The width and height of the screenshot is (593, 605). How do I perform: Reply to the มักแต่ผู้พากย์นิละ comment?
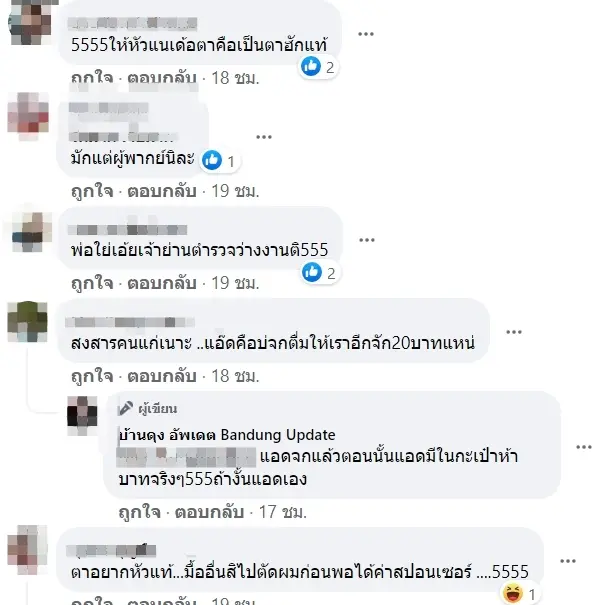coord(162,191)
